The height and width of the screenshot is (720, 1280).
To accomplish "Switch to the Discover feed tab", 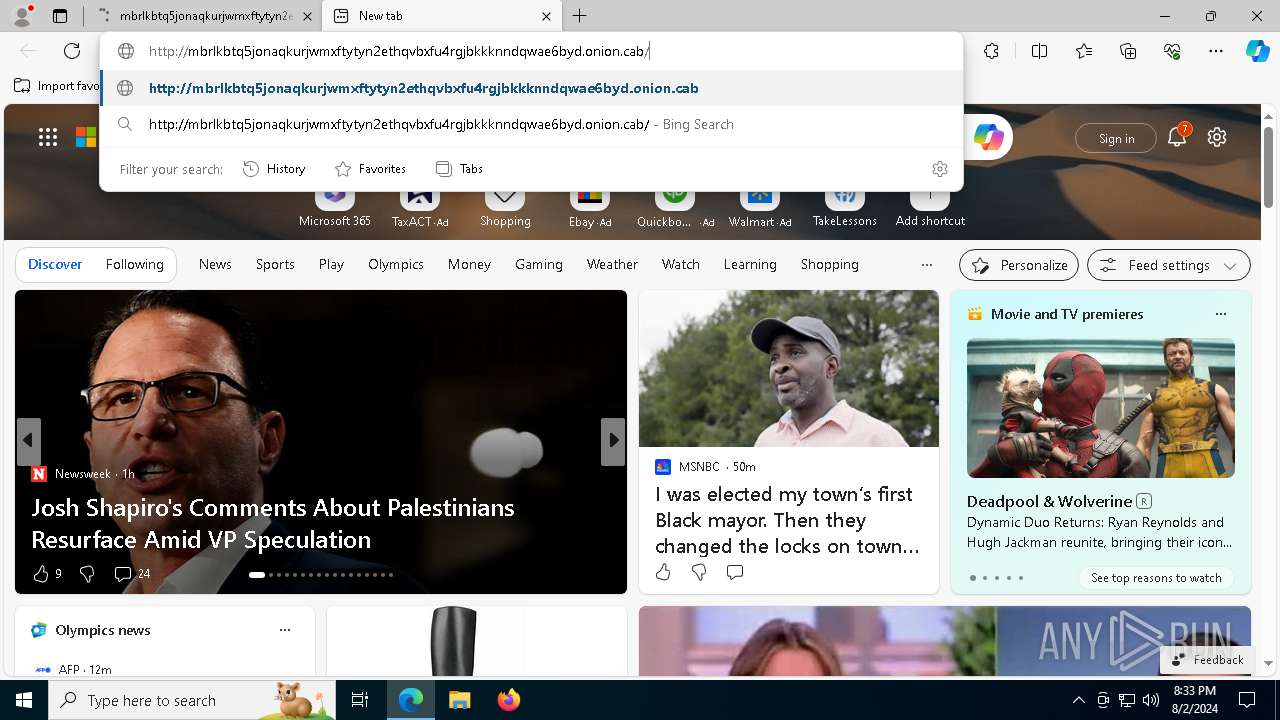I will (55, 265).
